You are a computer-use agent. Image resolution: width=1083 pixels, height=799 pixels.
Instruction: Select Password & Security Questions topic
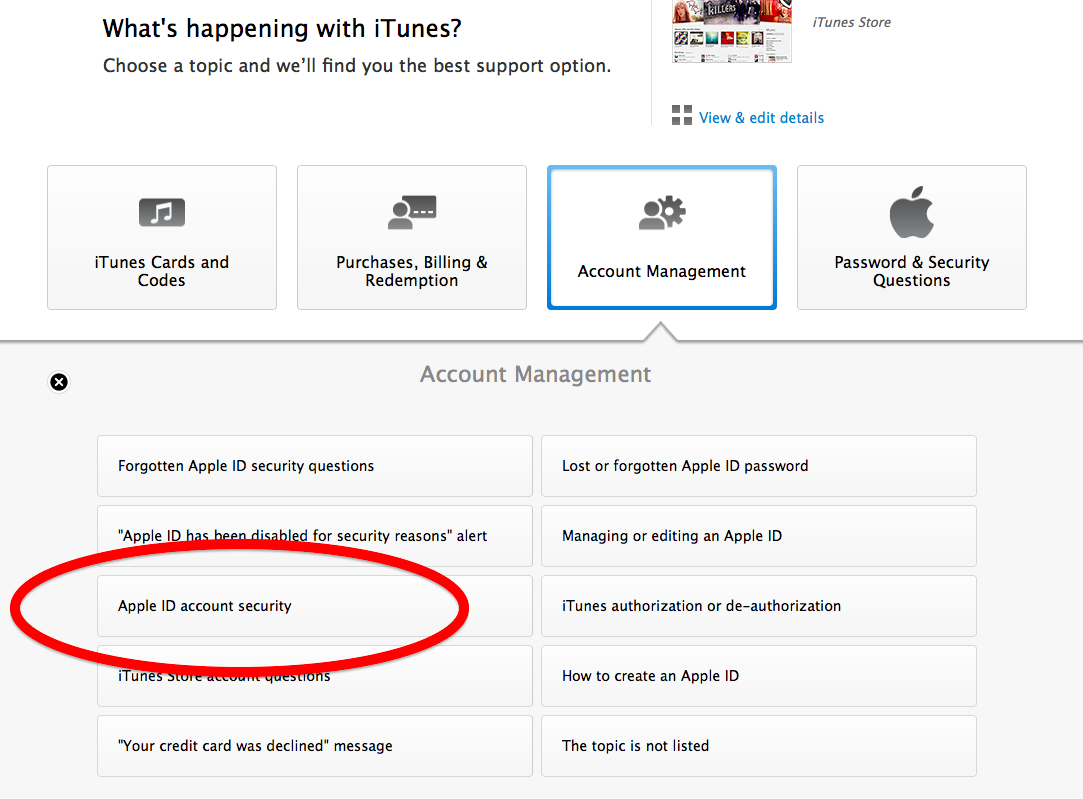912,237
